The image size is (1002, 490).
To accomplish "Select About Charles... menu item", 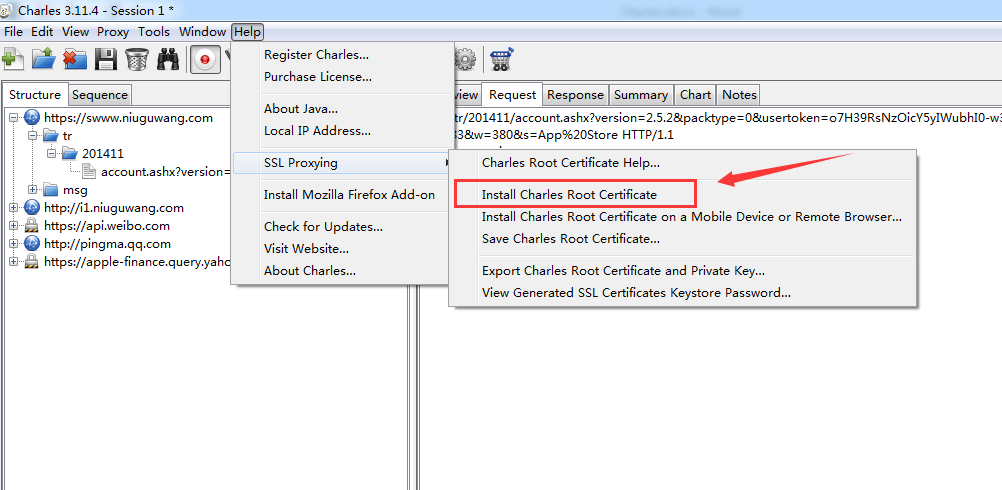I will (x=310, y=270).
